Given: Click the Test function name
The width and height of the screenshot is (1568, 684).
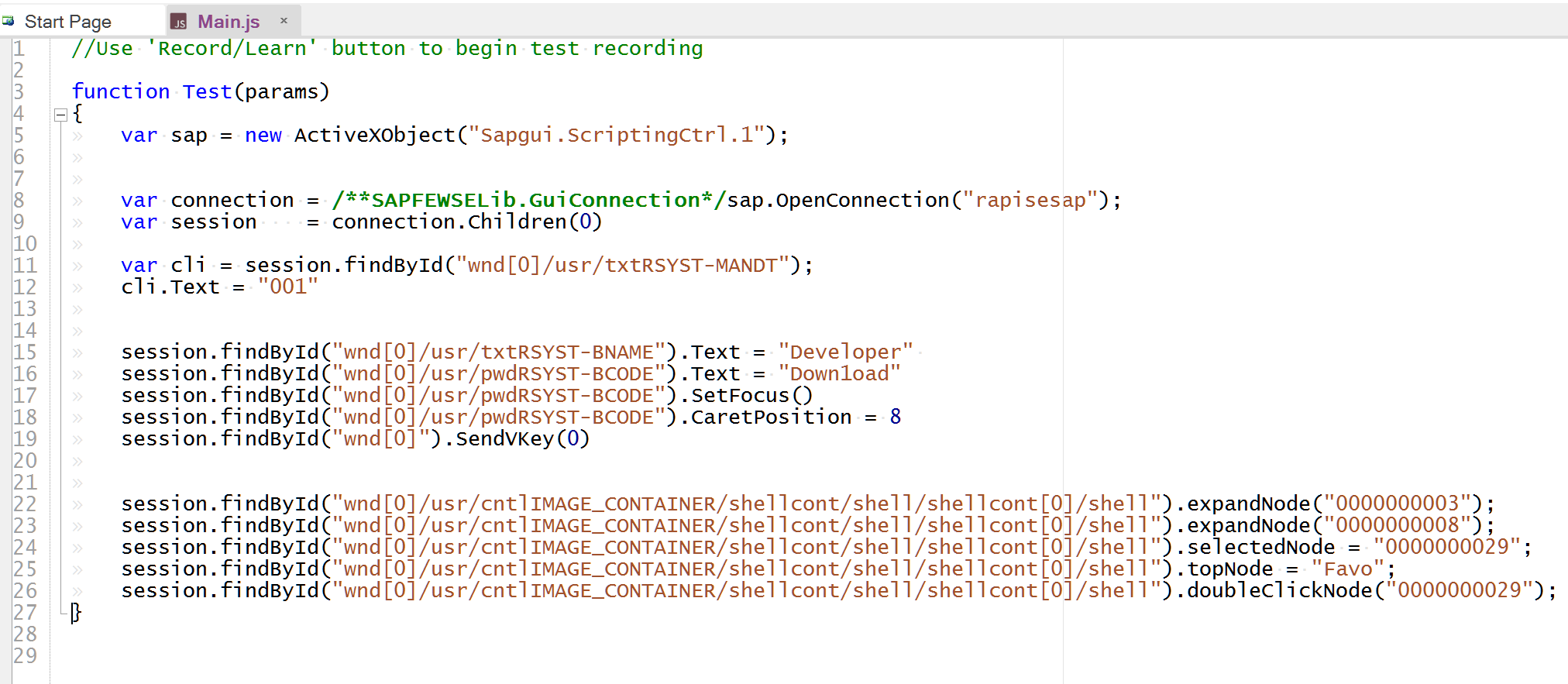Looking at the screenshot, I should (207, 92).
